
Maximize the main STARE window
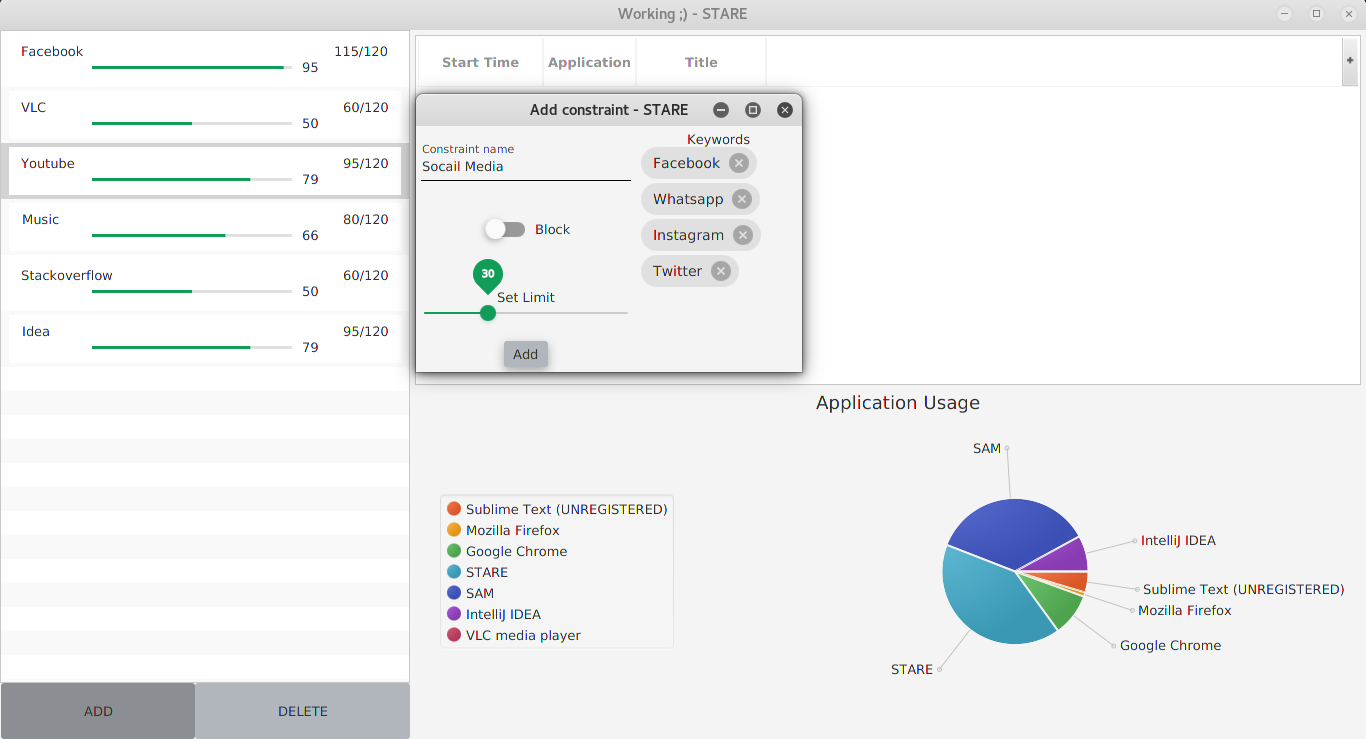coord(1316,14)
